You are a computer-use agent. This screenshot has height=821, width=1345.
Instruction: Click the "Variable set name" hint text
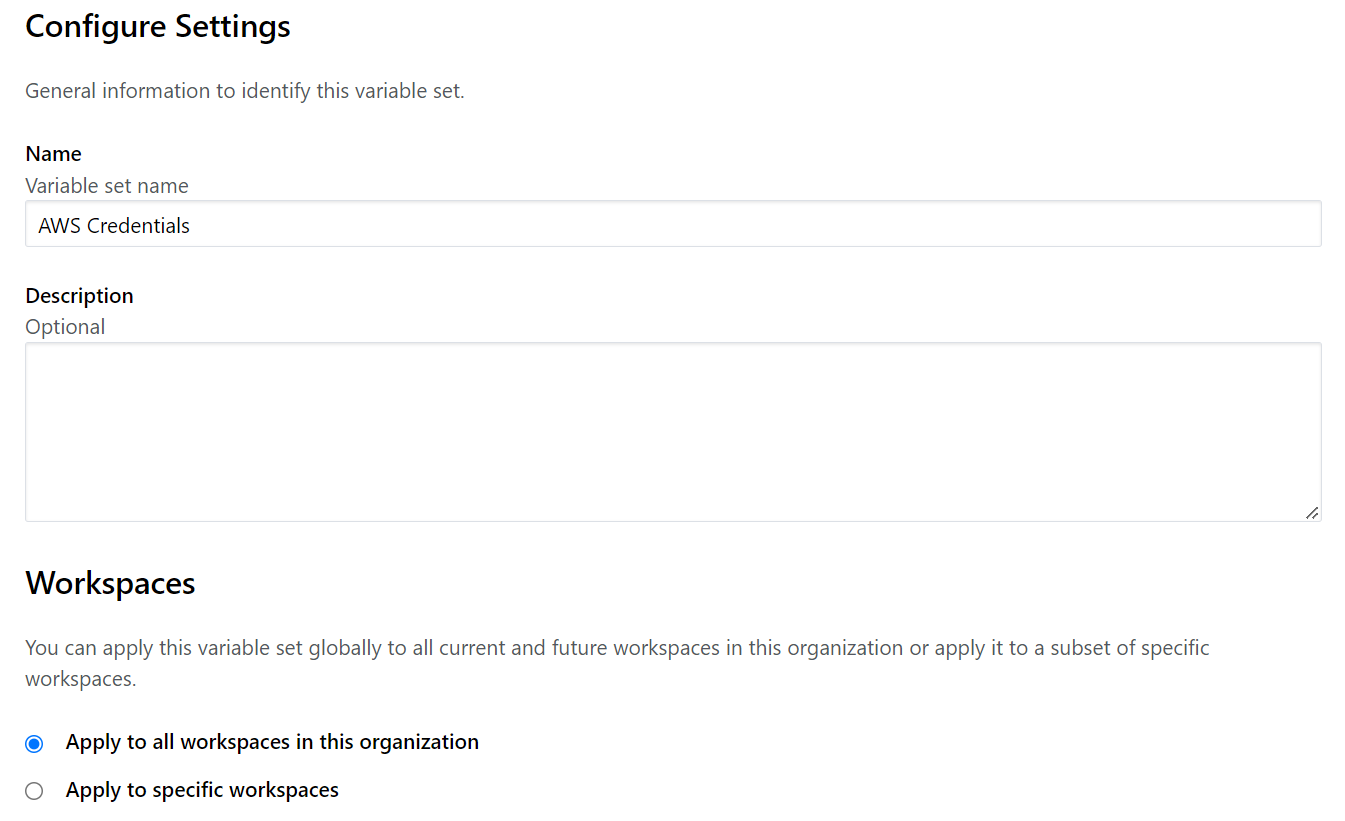(x=107, y=186)
